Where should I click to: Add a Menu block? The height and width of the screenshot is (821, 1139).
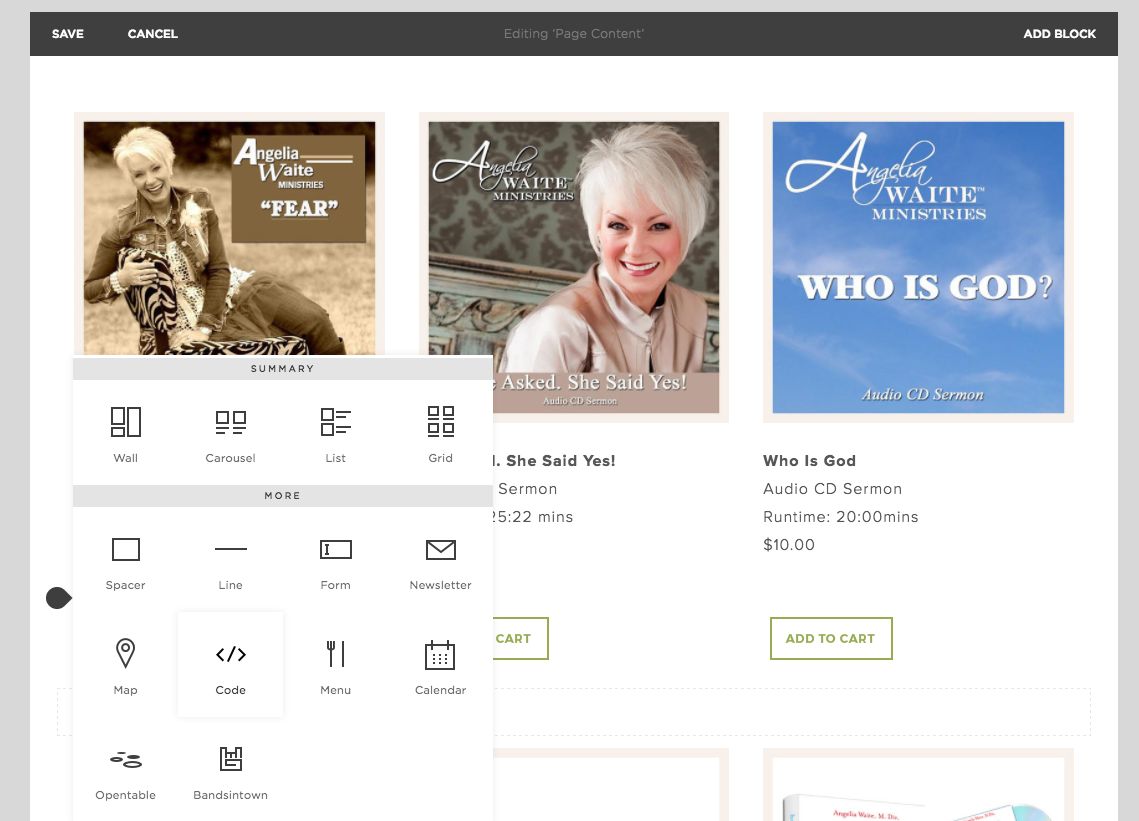(336, 665)
